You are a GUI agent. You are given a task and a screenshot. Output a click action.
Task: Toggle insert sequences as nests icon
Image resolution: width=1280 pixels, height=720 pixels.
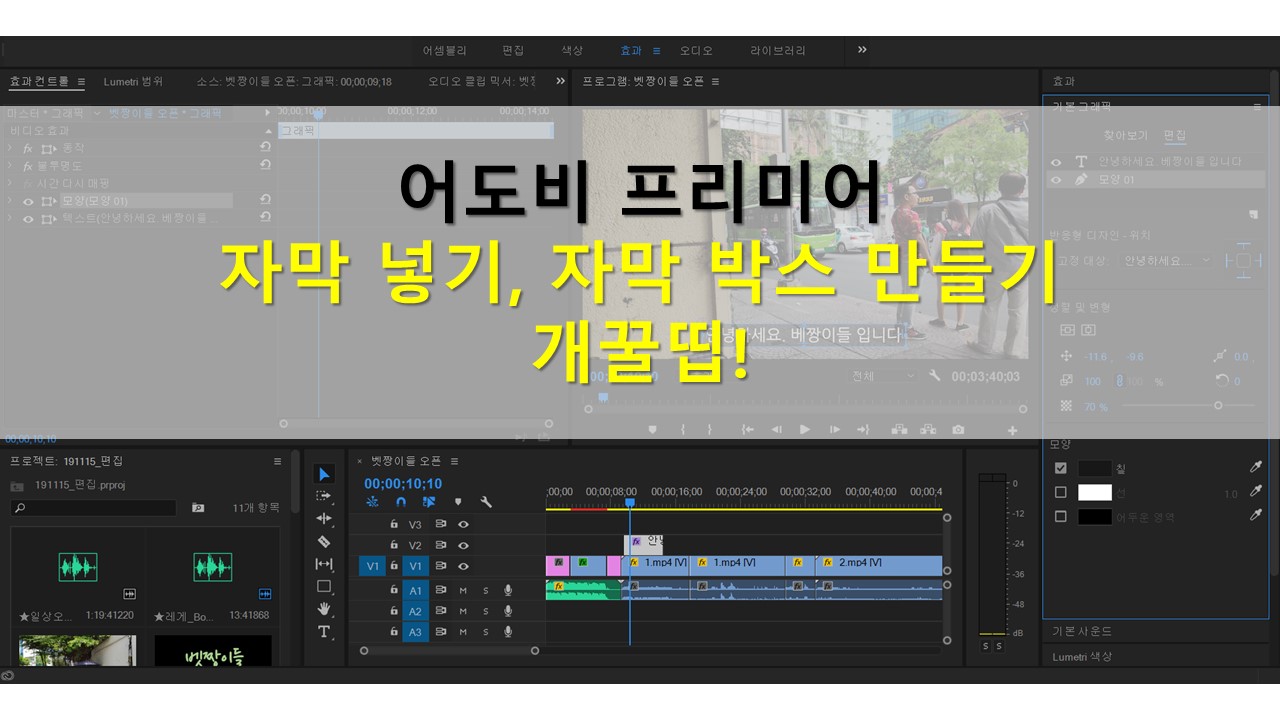tap(373, 502)
